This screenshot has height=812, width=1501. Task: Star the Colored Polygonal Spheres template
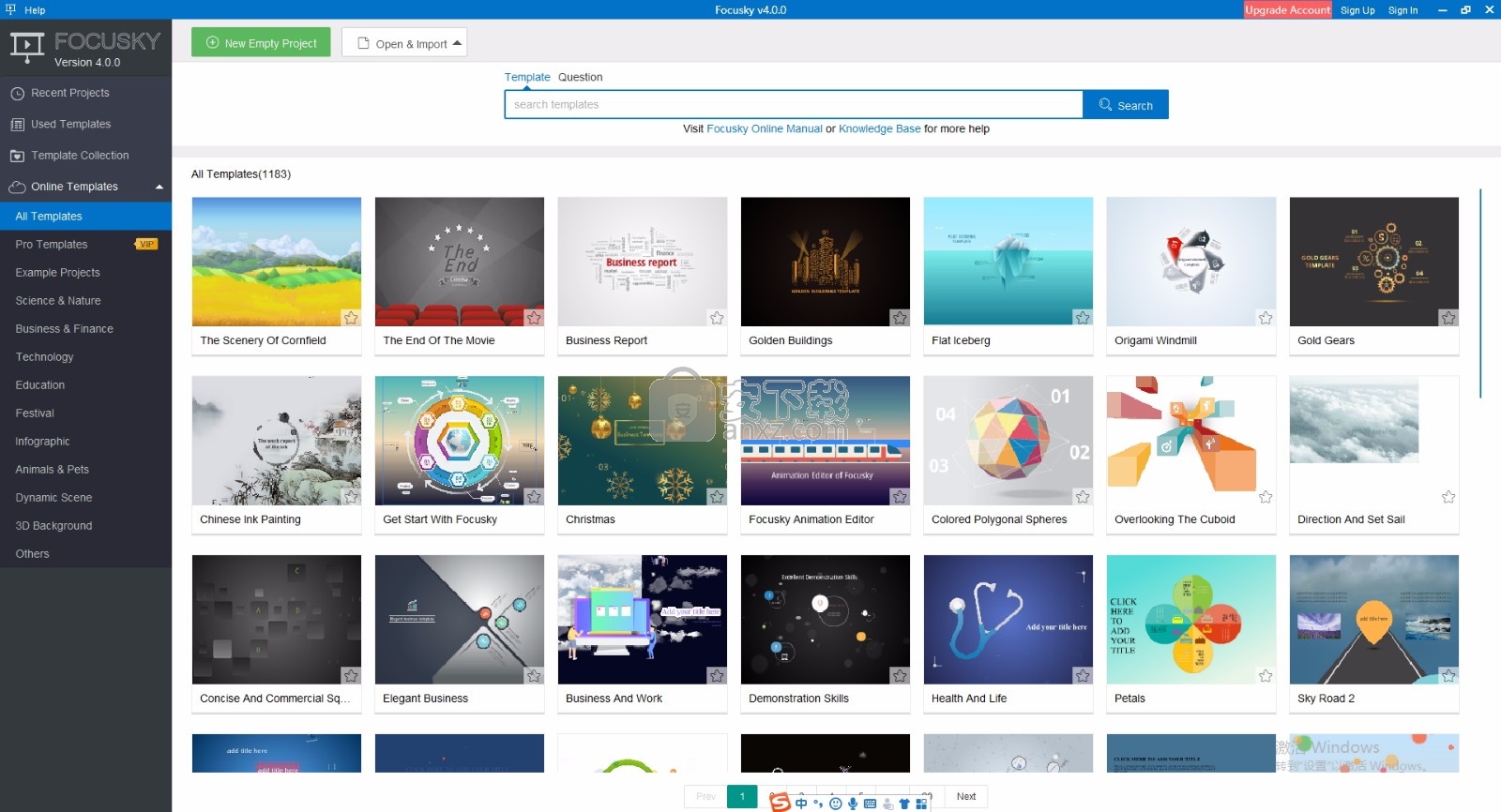point(1083,497)
